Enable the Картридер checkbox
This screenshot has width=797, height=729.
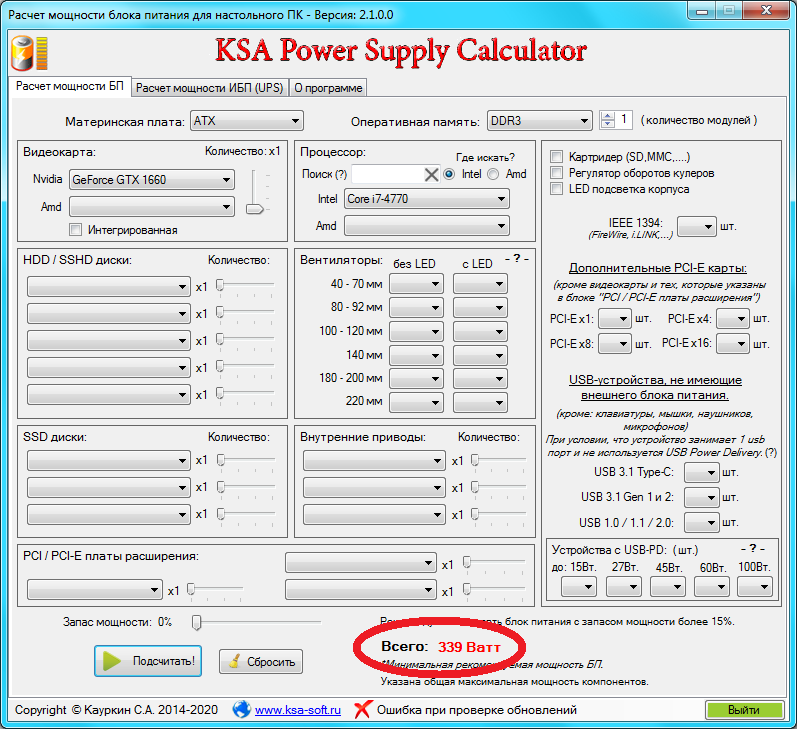(557, 157)
